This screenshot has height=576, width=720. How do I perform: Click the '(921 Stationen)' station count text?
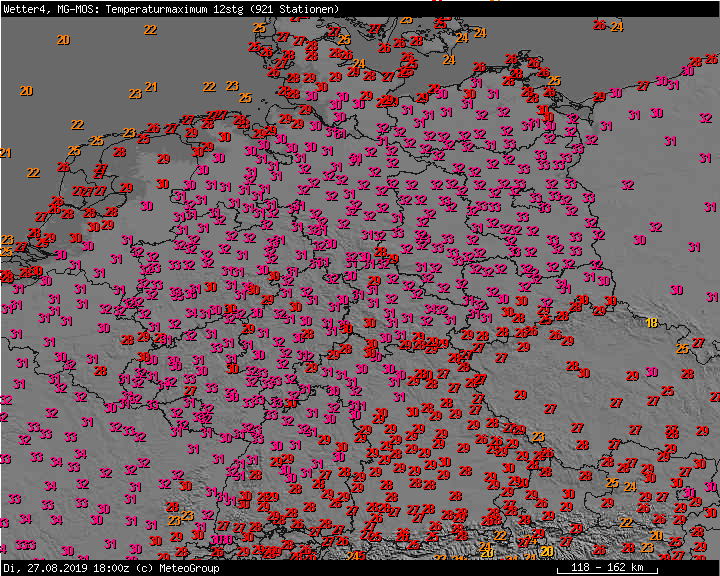295,9
